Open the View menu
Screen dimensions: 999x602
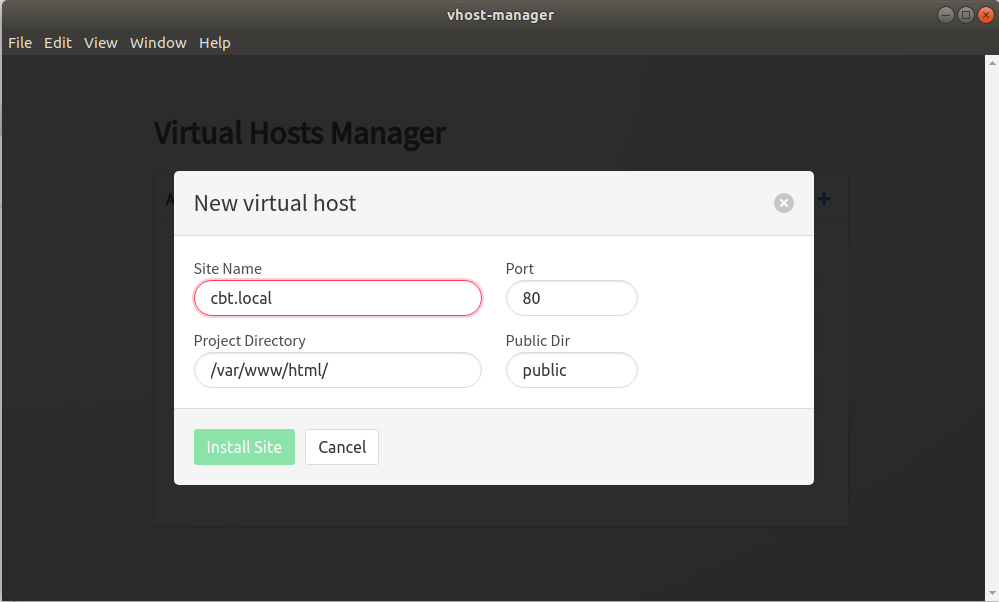[x=101, y=43]
